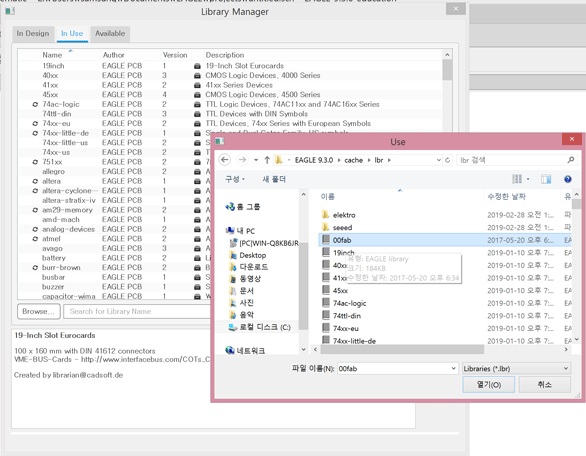
Task: Switch to the Available tab
Action: (x=110, y=34)
